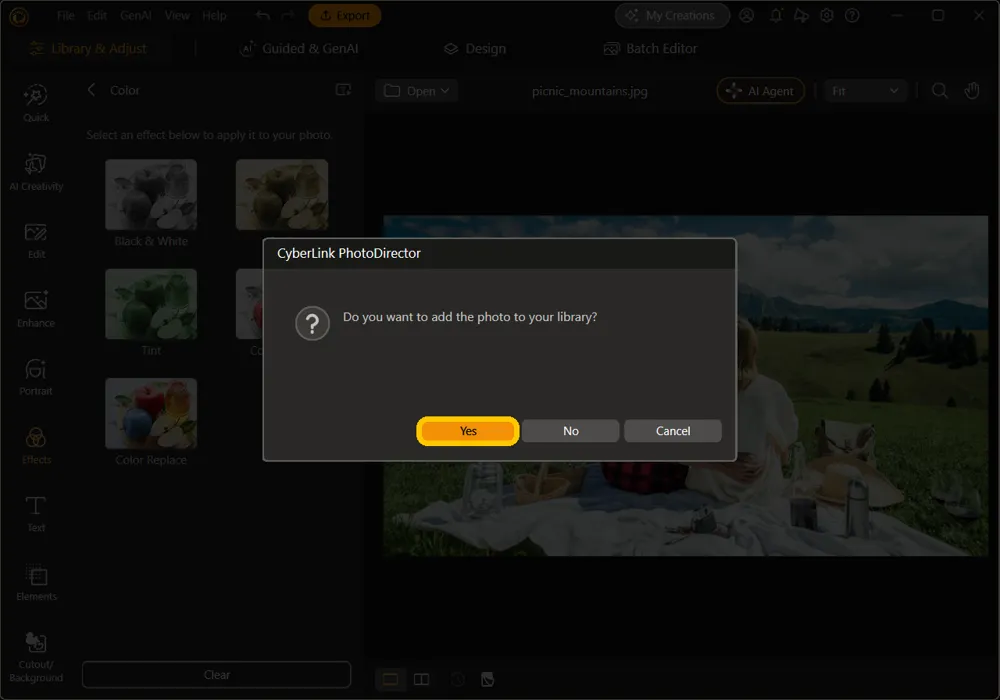The width and height of the screenshot is (1000, 700).
Task: Select the Quick tool in sidebar
Action: (36, 103)
